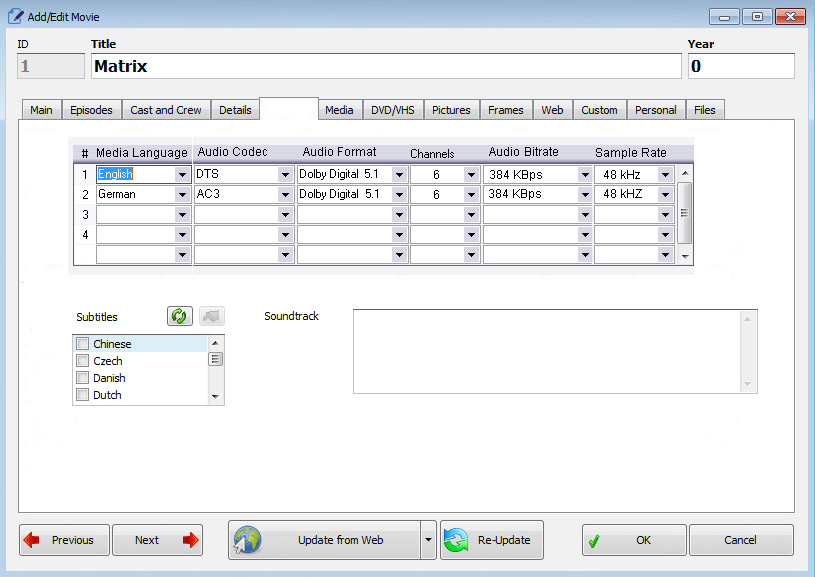Switch to the Cast and Crew tab

(x=166, y=110)
